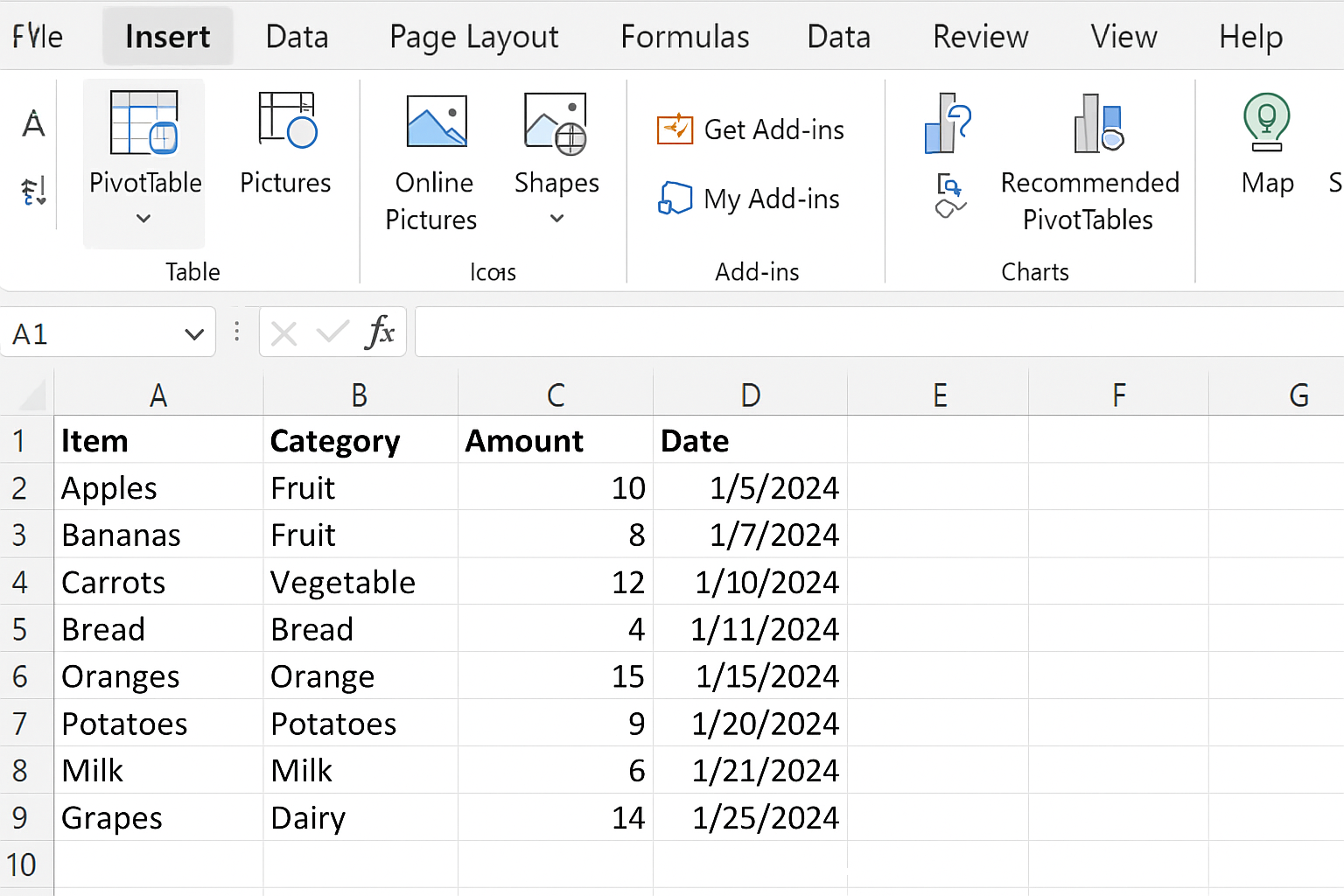The height and width of the screenshot is (896, 1344).
Task: Click the sort icon at ribbon left
Action: tap(33, 191)
